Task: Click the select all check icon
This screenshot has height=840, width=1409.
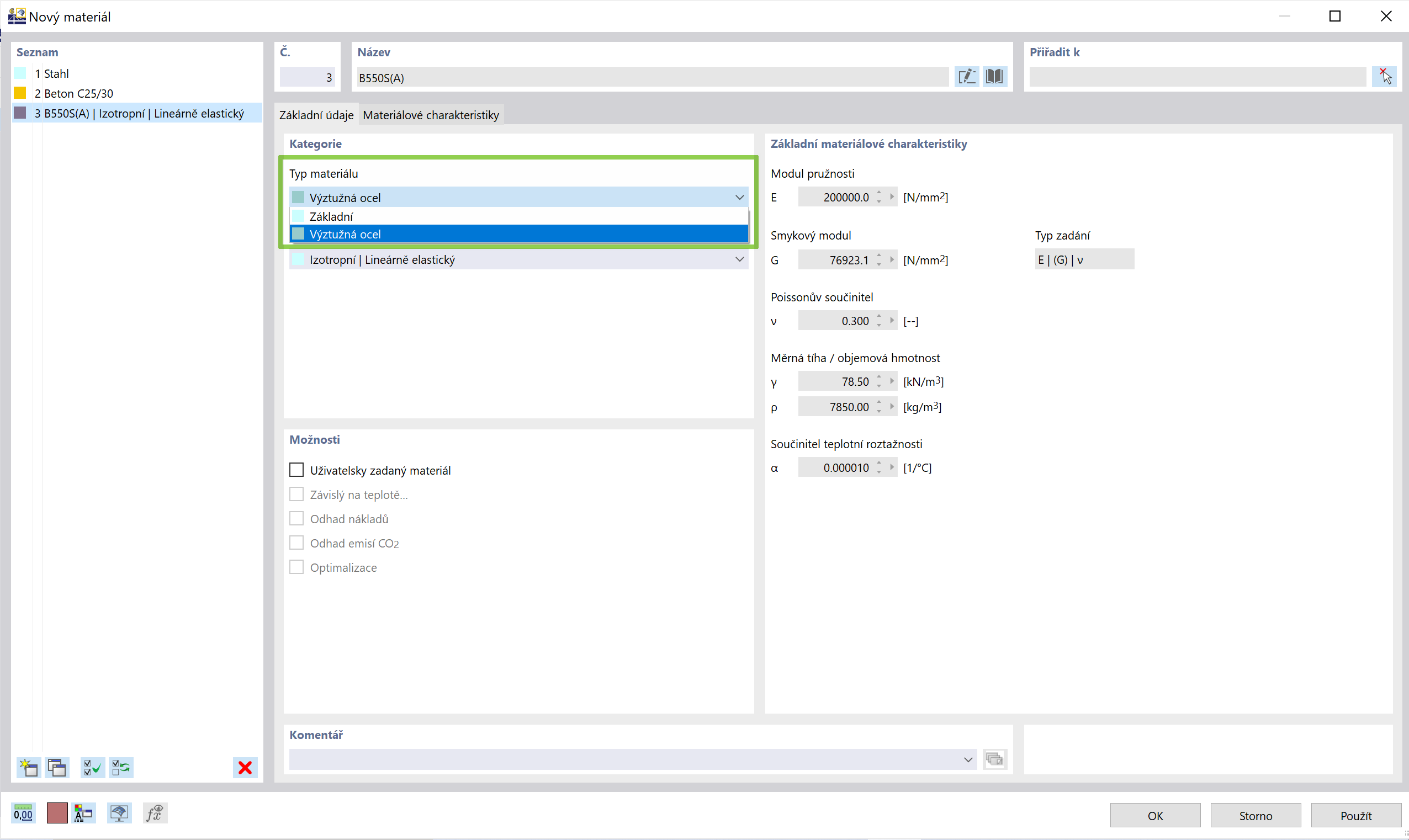Action: pos(92,768)
